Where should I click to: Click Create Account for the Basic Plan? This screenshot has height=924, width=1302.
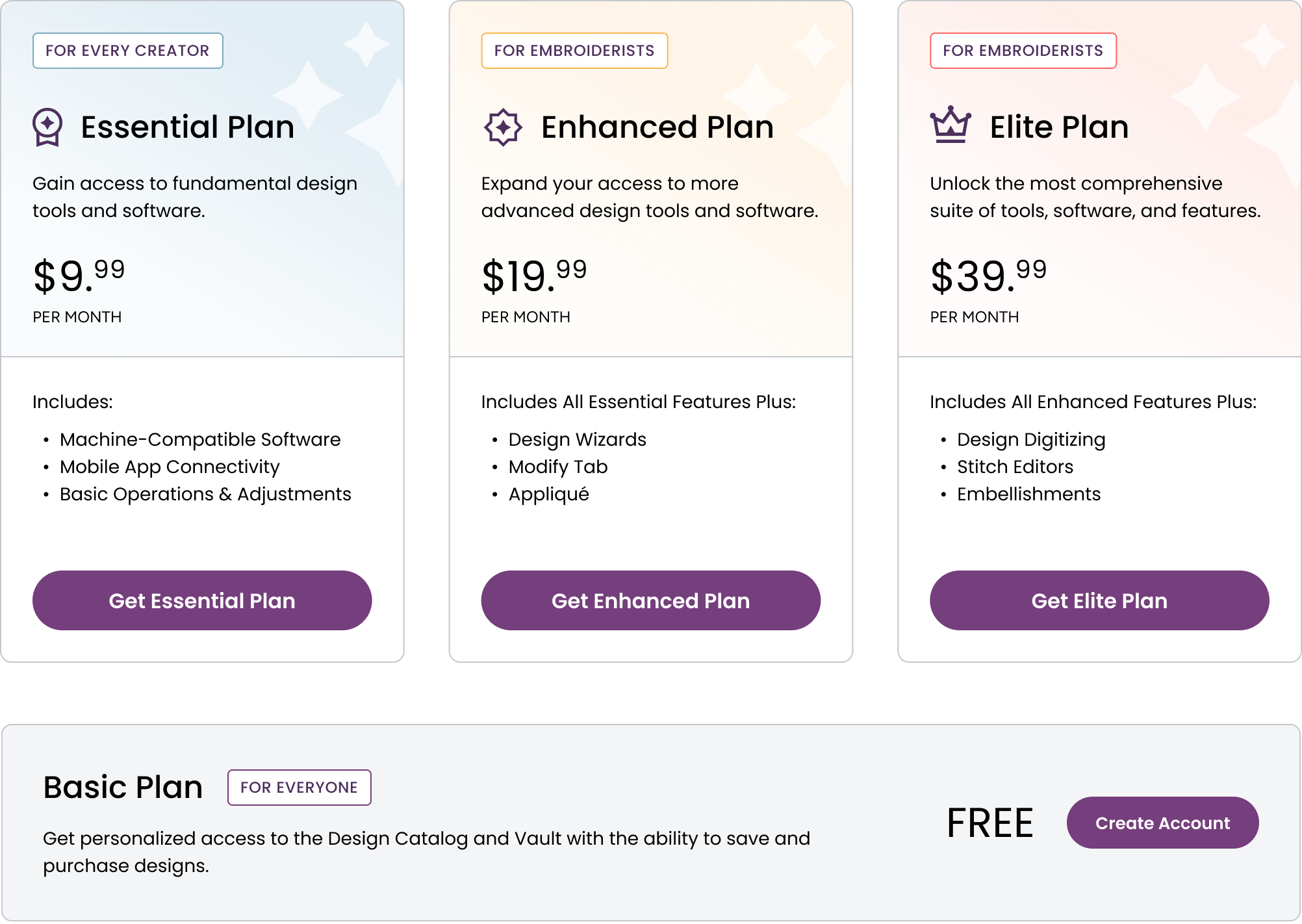pyautogui.click(x=1162, y=823)
